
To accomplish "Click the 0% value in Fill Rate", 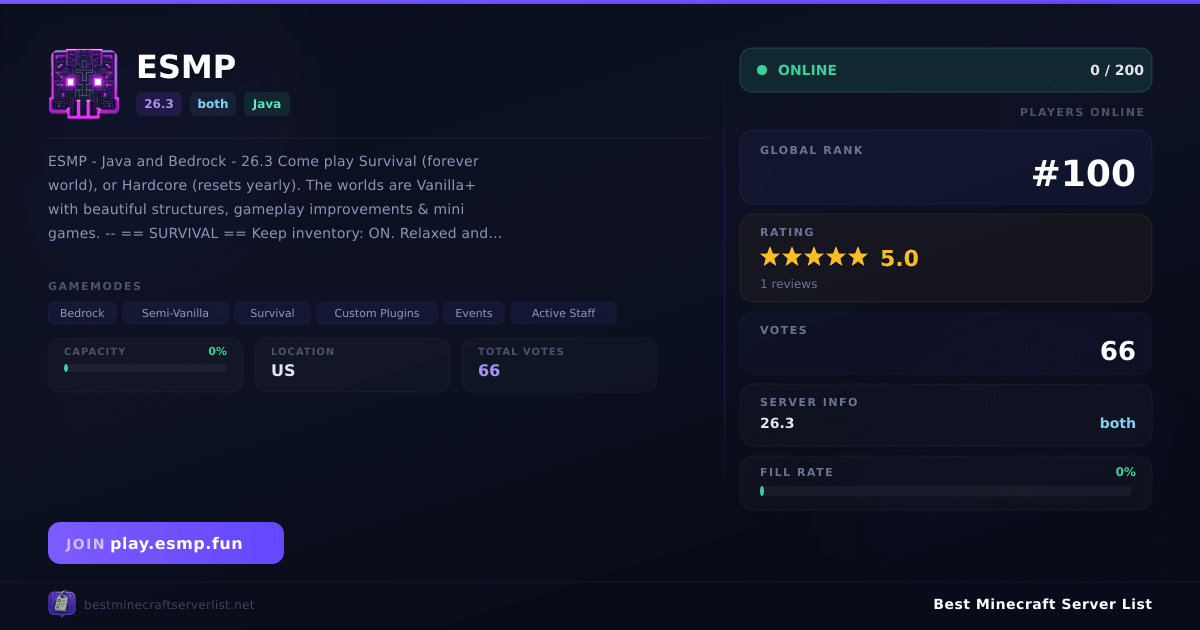I will coord(1126,472).
